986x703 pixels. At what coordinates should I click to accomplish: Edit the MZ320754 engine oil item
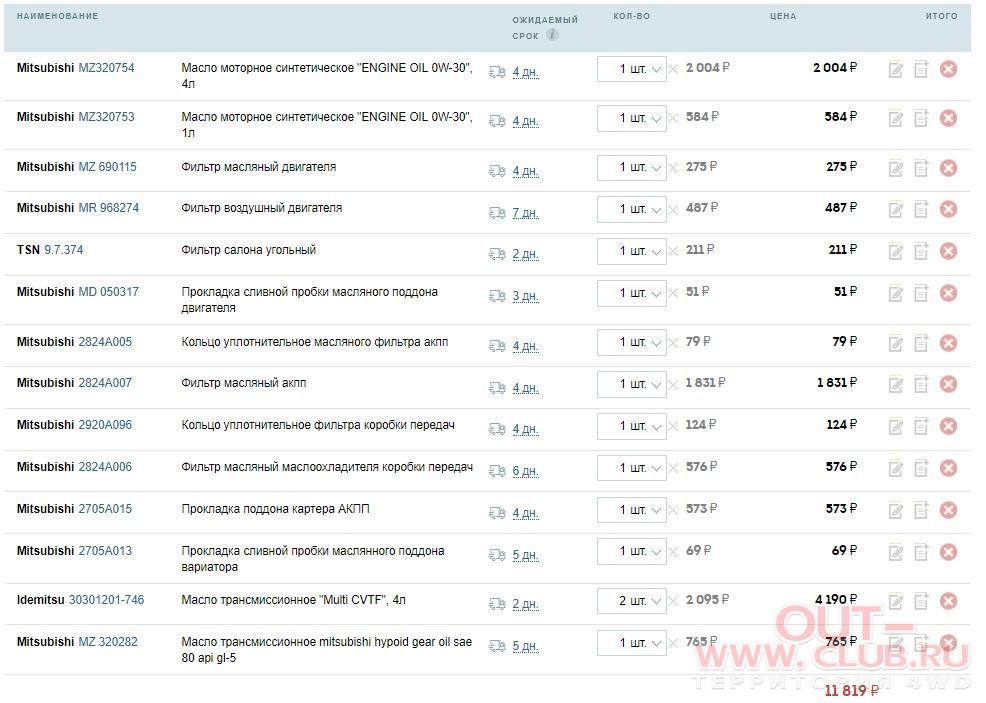[x=895, y=70]
